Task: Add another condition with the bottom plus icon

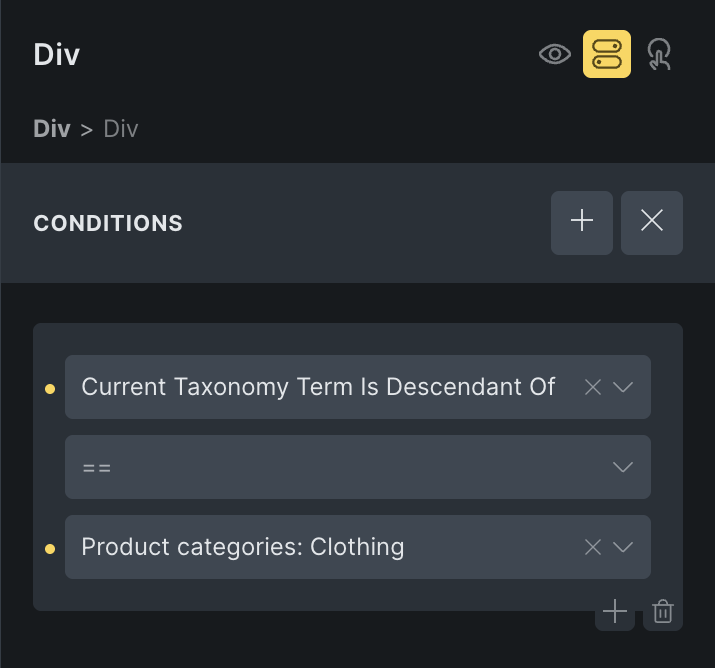Action: coord(615,611)
